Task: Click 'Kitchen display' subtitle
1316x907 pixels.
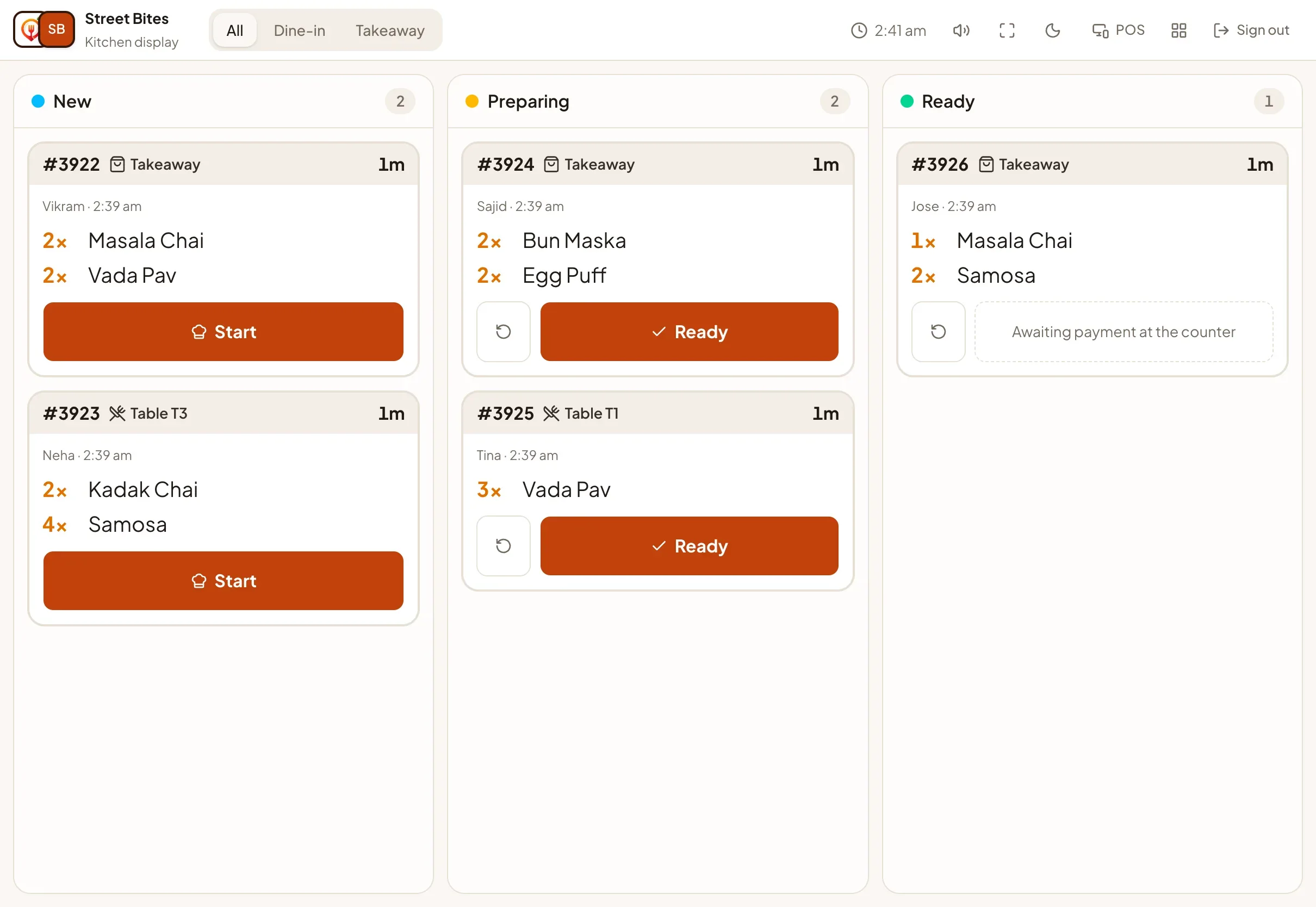Action: [x=132, y=42]
